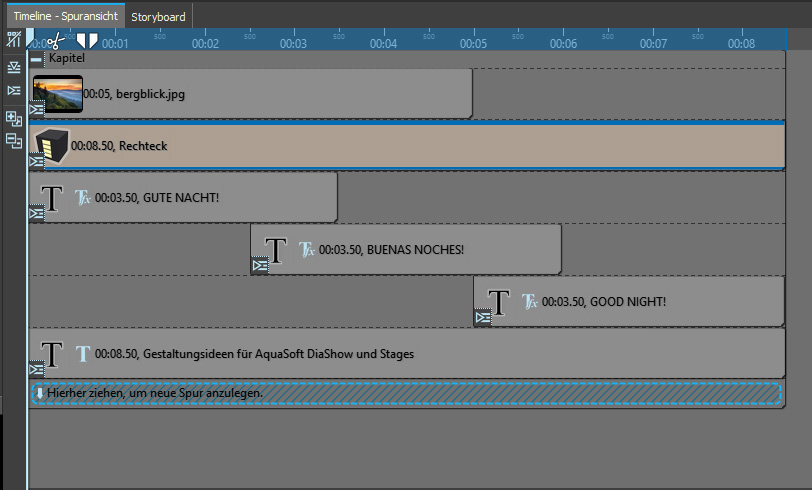Select the clip label '00:08.50, Rechteck'
Screen dimensions: 812x490
(119, 146)
